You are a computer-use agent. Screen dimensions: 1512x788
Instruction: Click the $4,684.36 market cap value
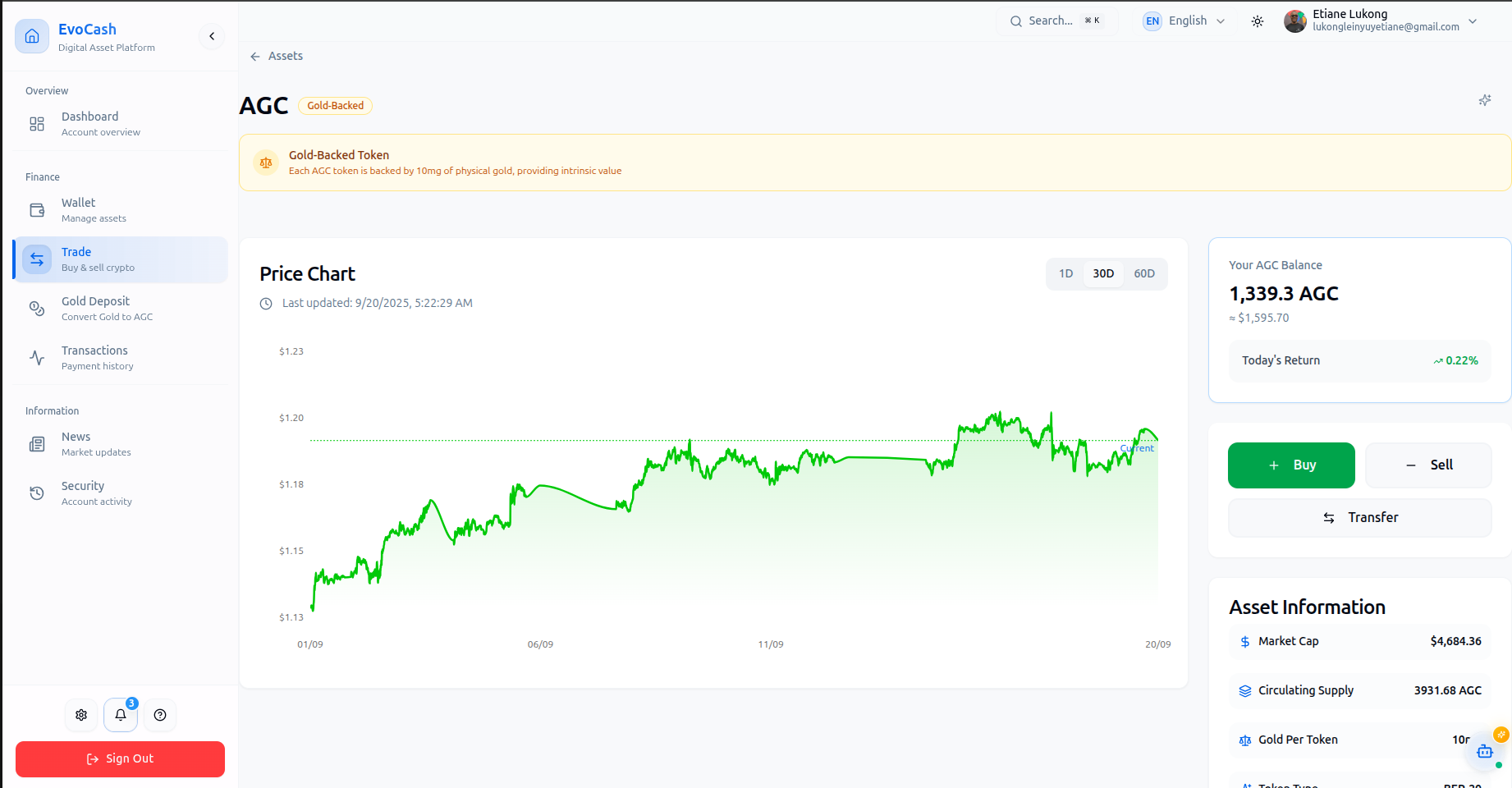point(1455,642)
